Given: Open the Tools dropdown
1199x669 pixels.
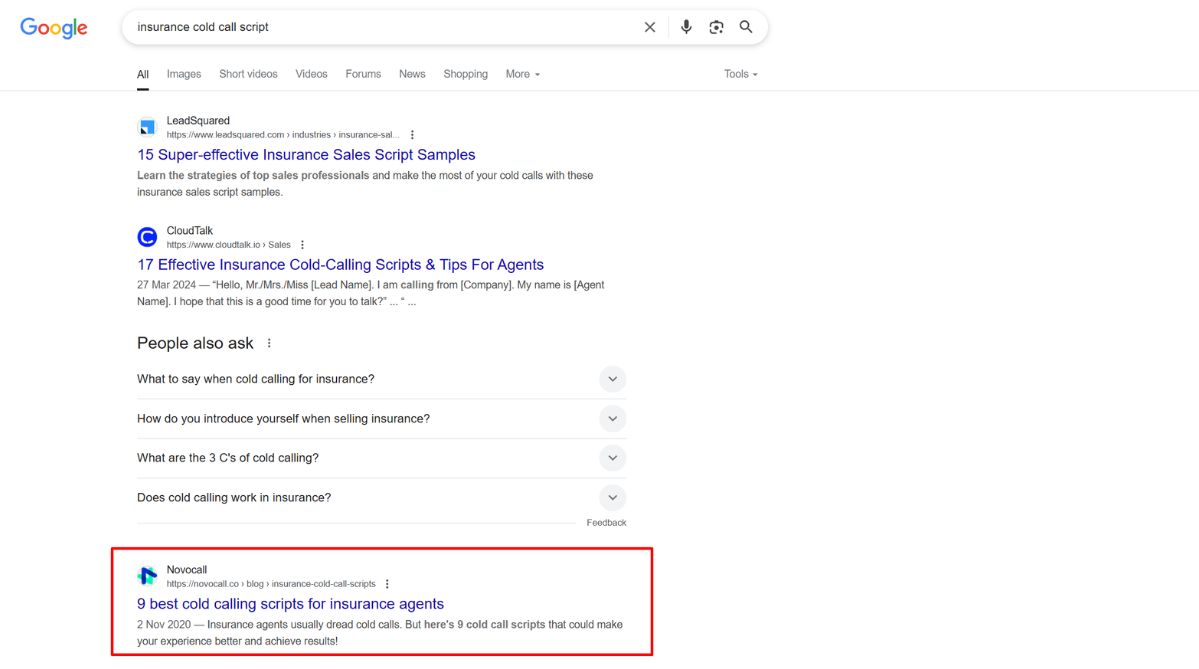Looking at the screenshot, I should point(741,74).
